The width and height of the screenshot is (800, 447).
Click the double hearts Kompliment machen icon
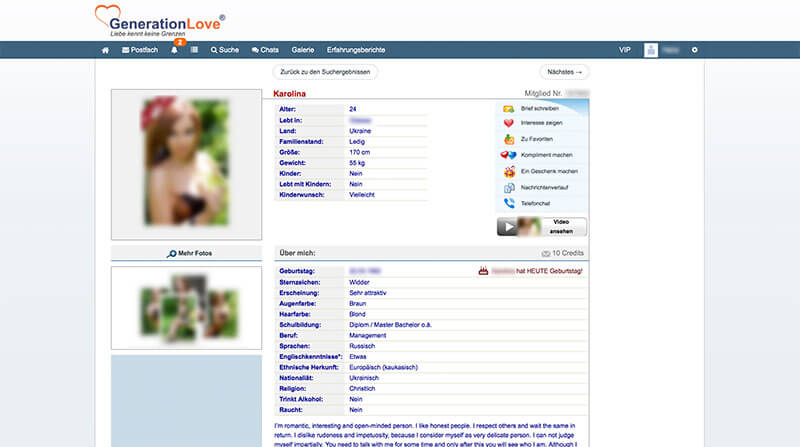(x=509, y=155)
